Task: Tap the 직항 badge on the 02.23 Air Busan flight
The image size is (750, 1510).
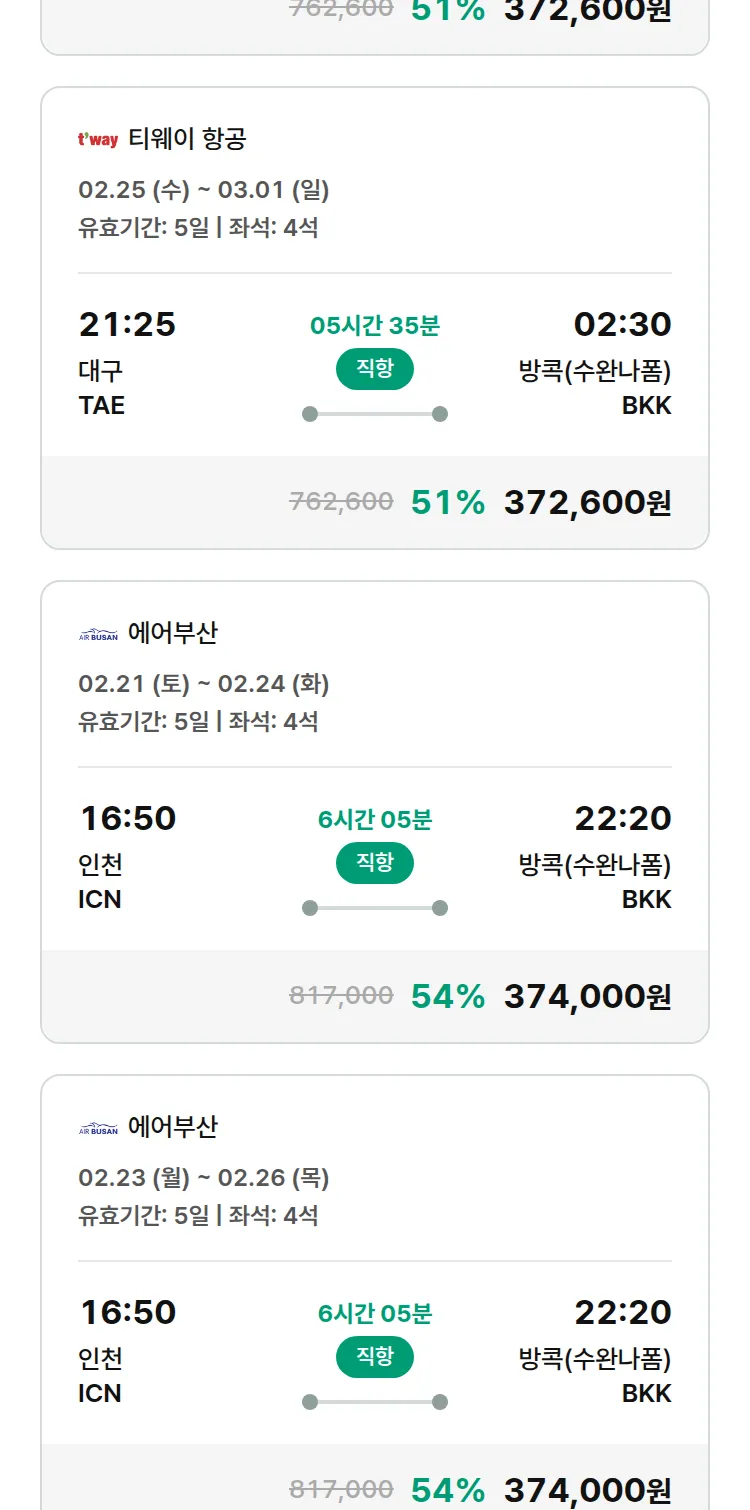Action: tap(375, 1357)
